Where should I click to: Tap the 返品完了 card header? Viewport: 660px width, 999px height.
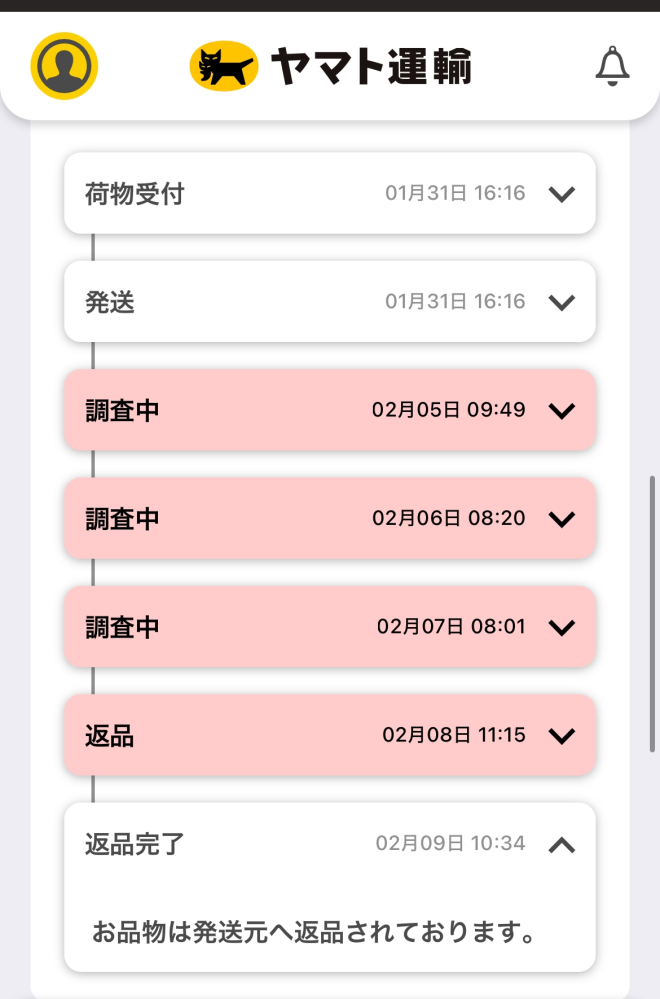(x=330, y=844)
